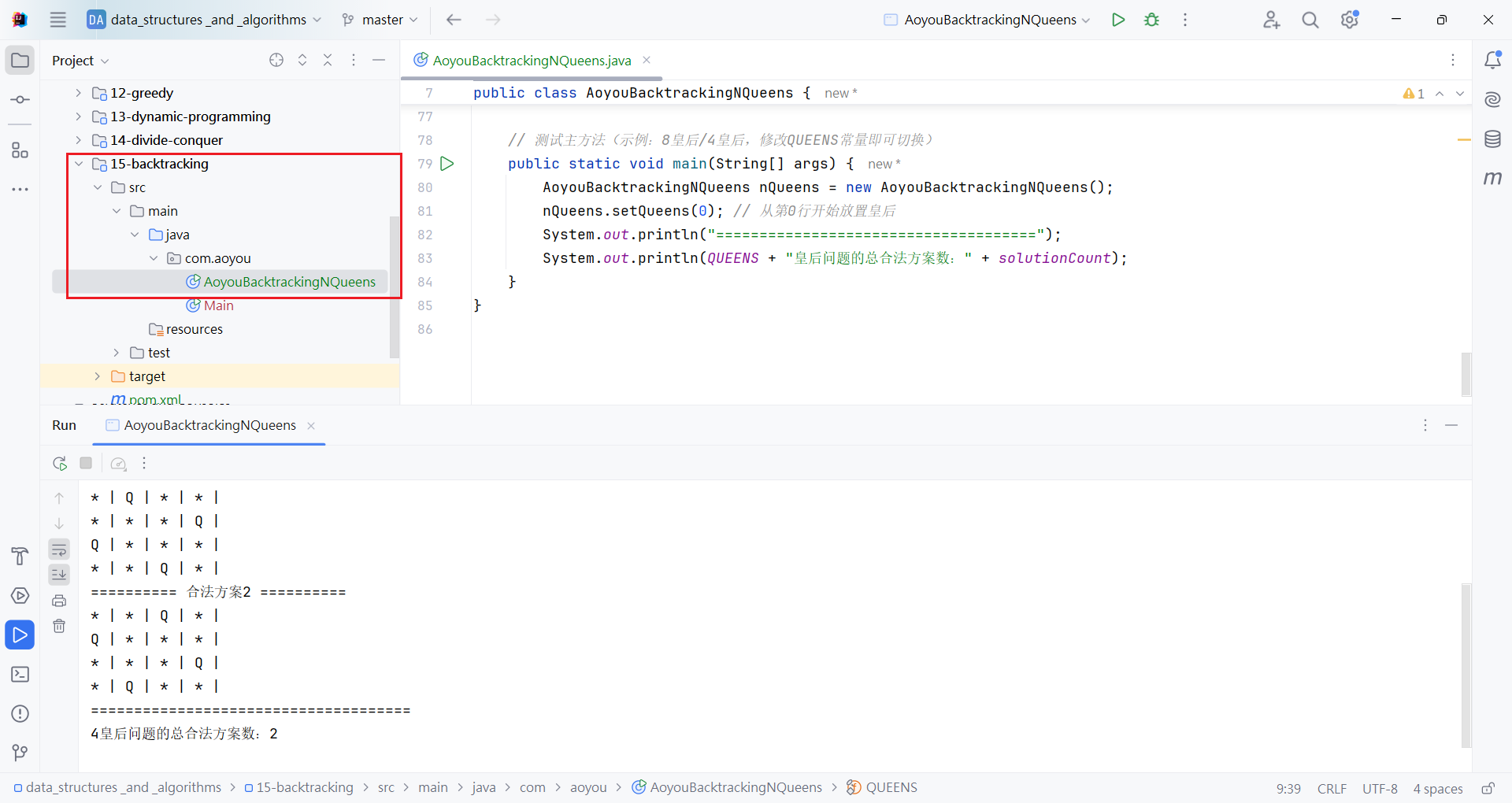
Task: Click the run gutter arrow beside main method
Action: click(x=447, y=164)
